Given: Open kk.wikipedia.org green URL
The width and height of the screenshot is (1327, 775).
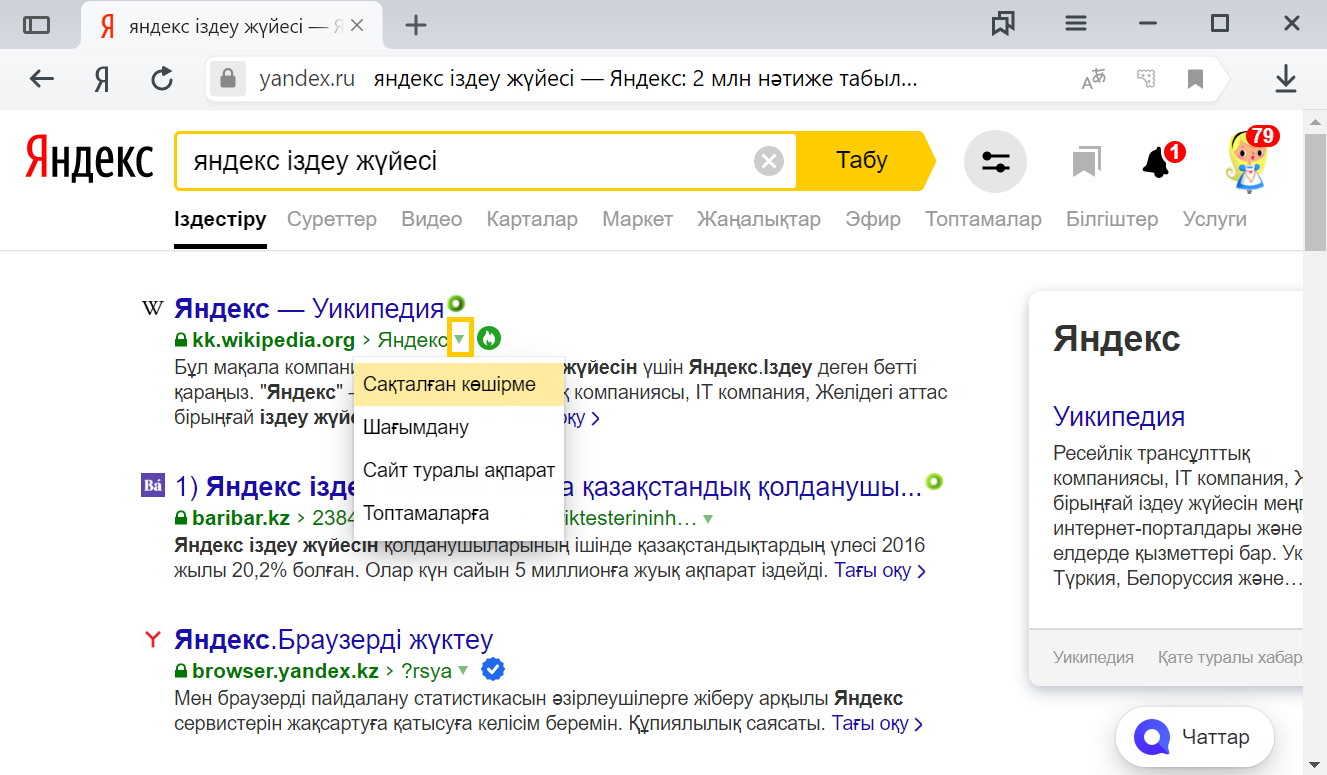Looking at the screenshot, I should tap(273, 340).
